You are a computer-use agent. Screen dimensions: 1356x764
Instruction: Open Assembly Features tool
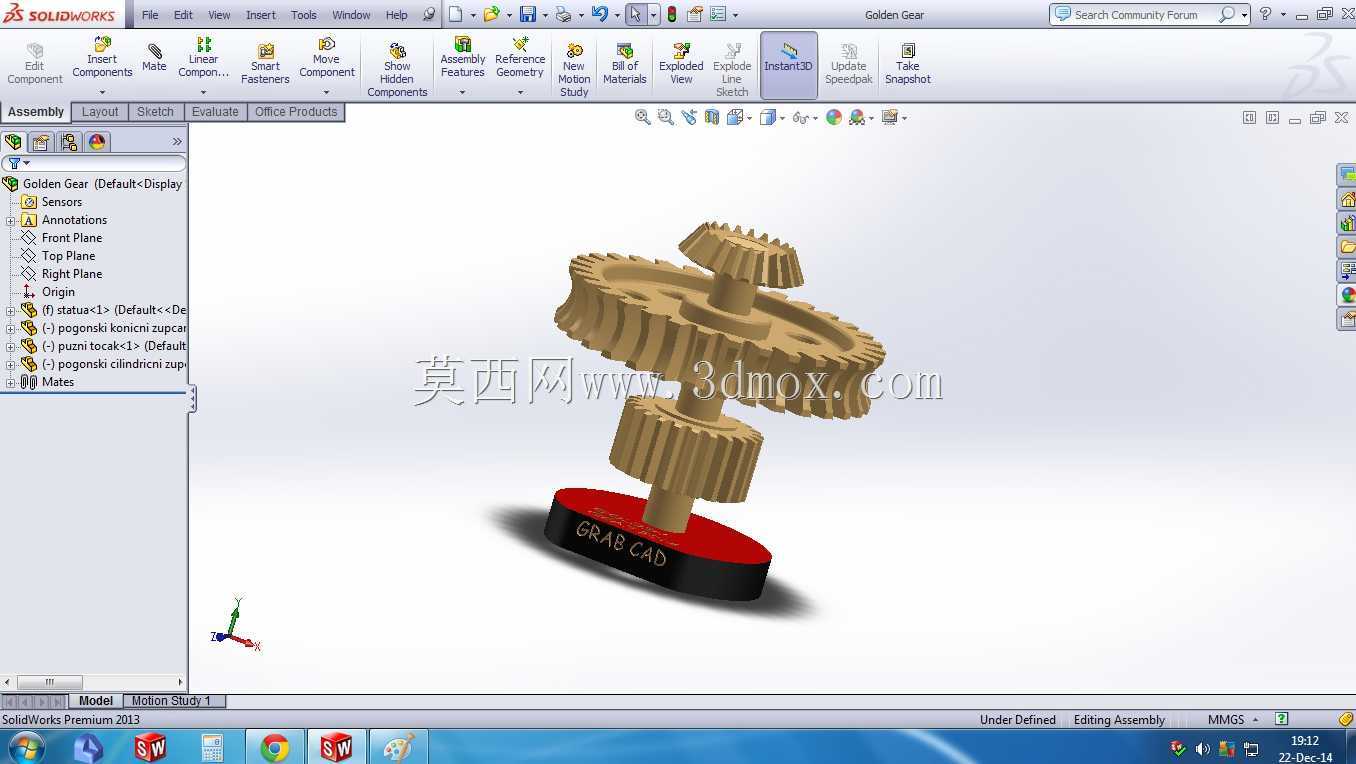click(463, 58)
